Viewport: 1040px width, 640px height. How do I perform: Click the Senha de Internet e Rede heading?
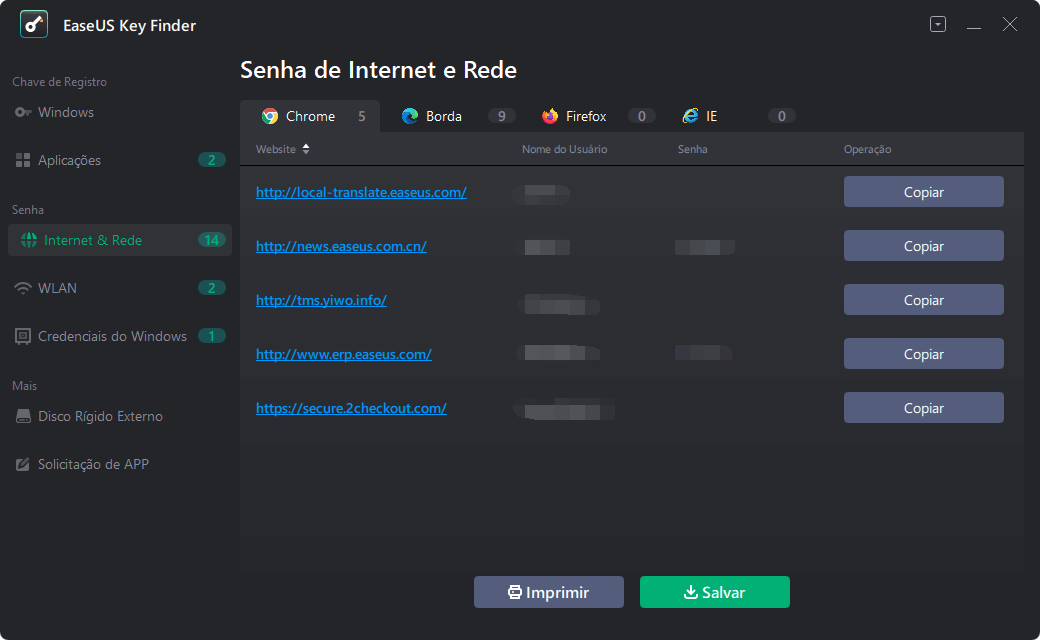click(x=378, y=70)
